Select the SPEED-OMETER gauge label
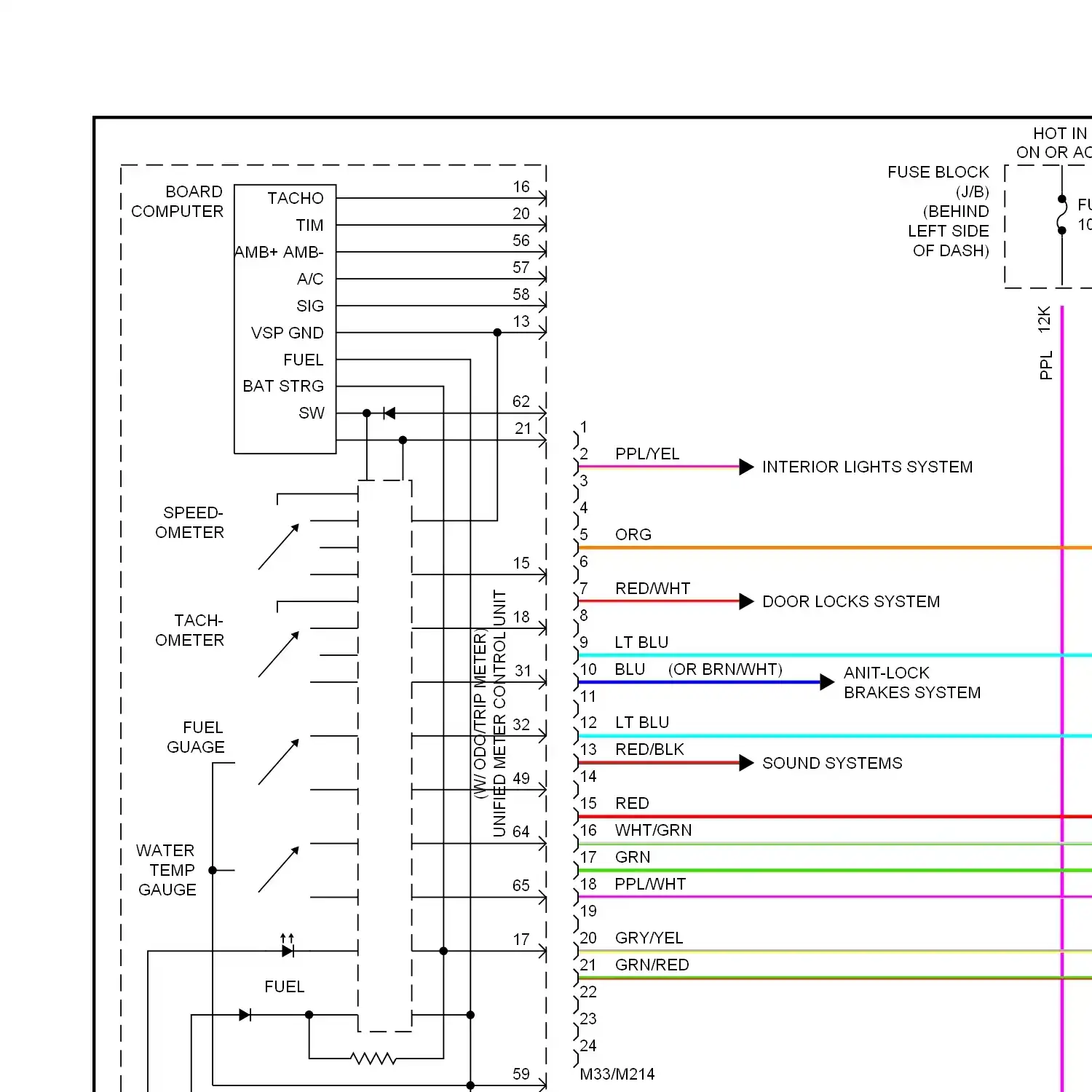Screen dimensions: 1092x1092 pos(189,523)
